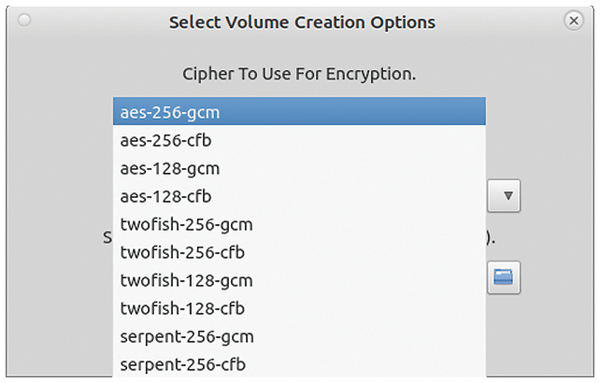Viewport: 600px width, 383px height.
Task: Select aes-128-cfb in the dropdown list
Action: tap(299, 195)
